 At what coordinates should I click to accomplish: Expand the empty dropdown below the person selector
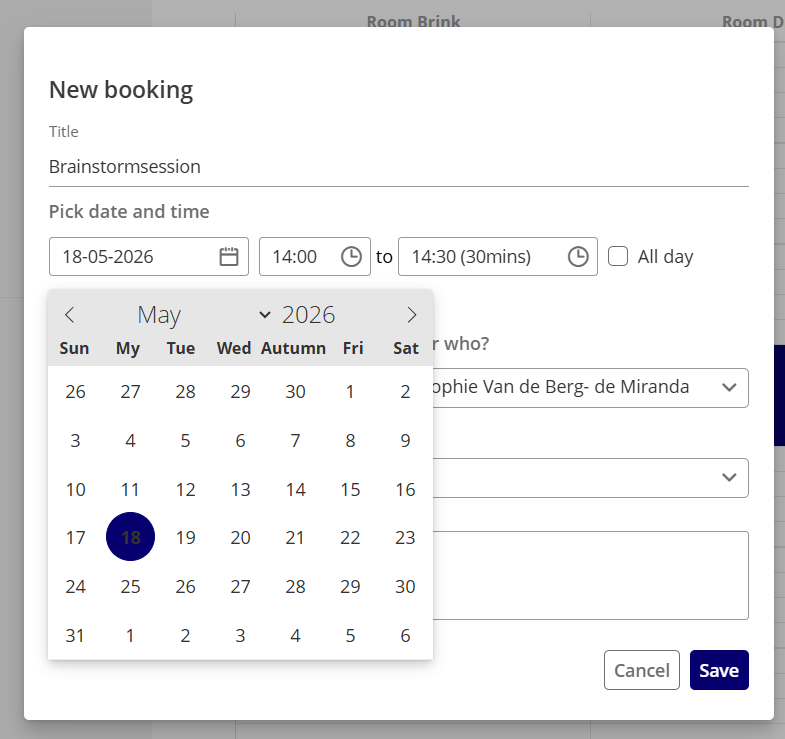(x=591, y=478)
